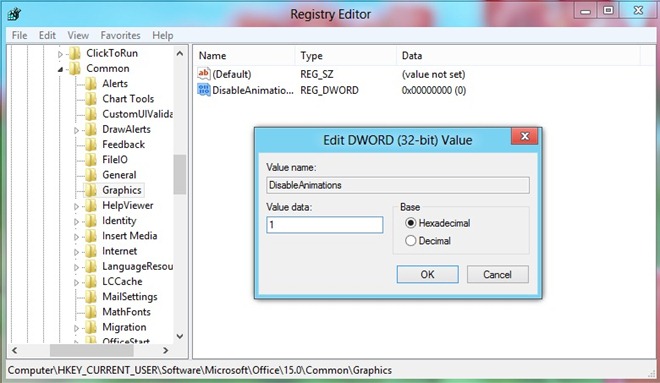Viewport: 660px width, 383px height.
Task: Click the Graphics folder icon in tree
Action: tap(91, 190)
